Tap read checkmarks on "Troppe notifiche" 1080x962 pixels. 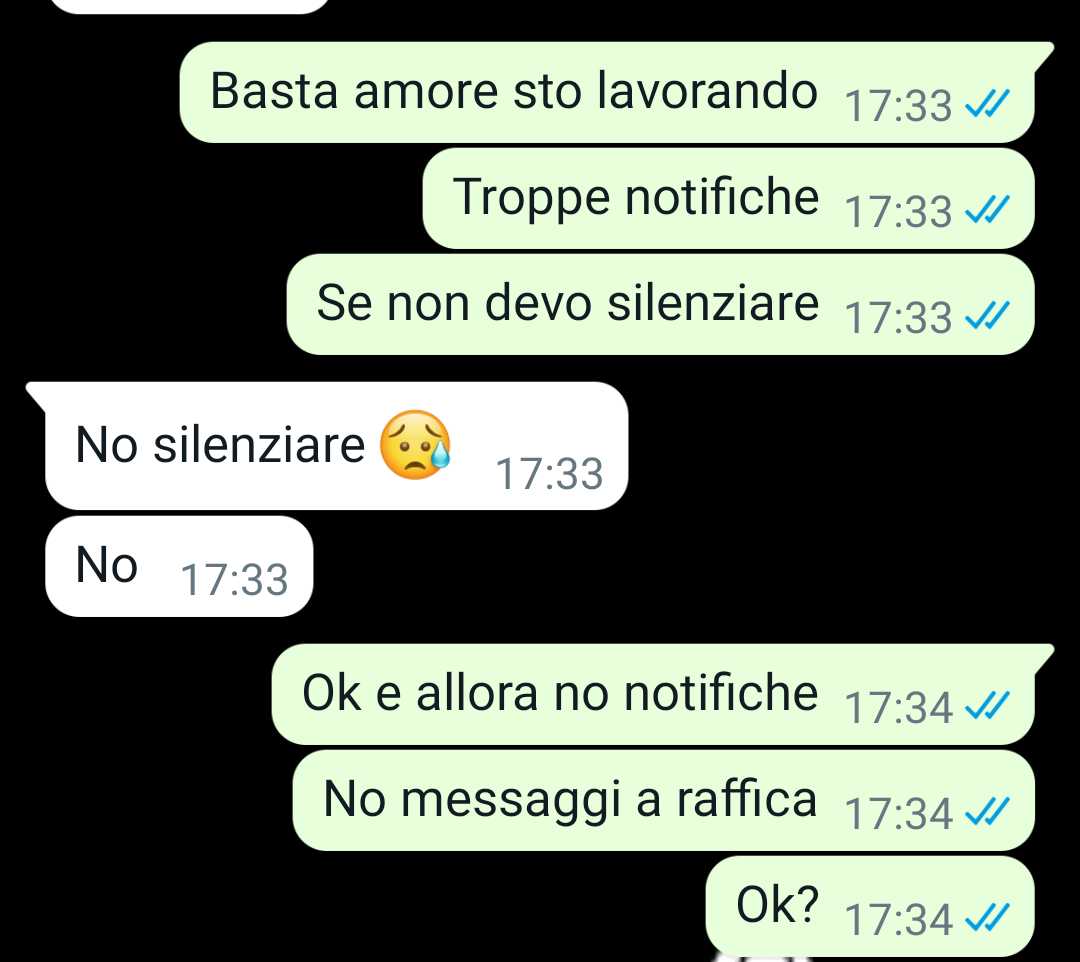(987, 210)
